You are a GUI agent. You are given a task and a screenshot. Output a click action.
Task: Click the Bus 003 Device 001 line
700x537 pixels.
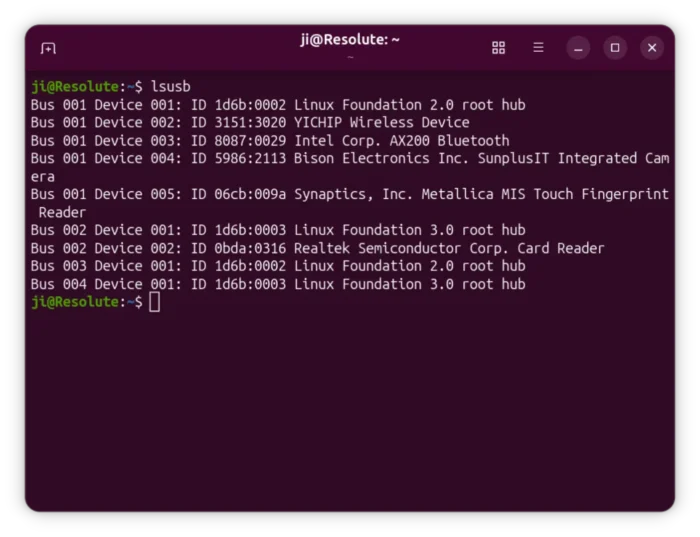click(x=277, y=267)
